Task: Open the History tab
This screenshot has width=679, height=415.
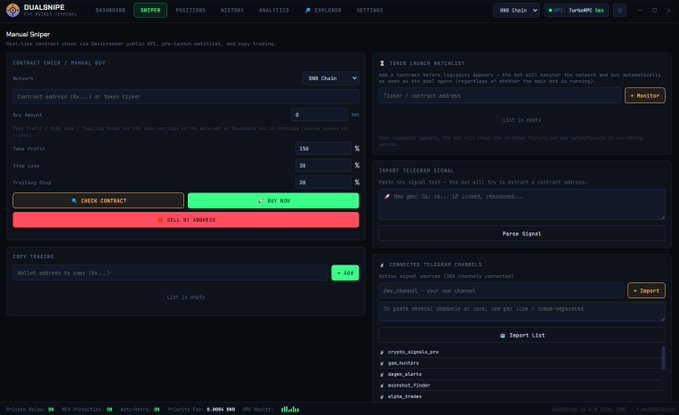Action: click(232, 10)
